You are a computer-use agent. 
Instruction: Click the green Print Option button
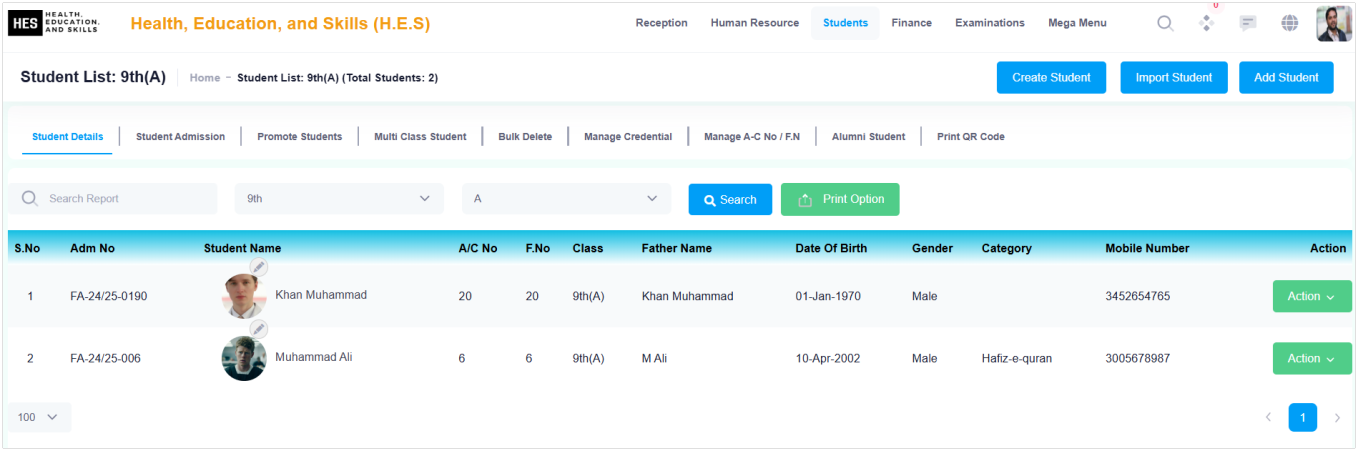[x=840, y=199]
